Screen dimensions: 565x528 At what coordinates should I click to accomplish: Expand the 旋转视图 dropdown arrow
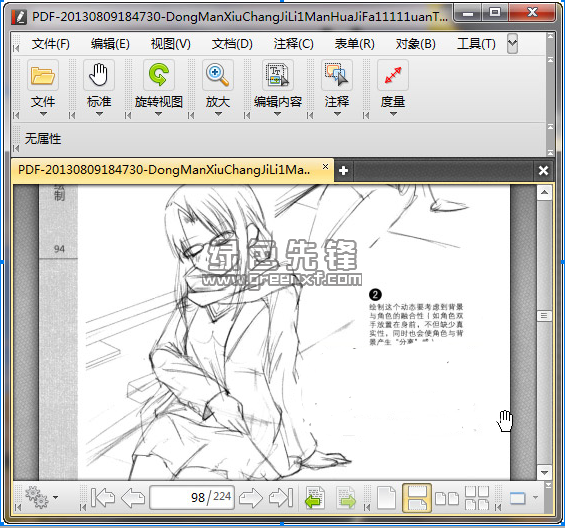pyautogui.click(x=159, y=114)
